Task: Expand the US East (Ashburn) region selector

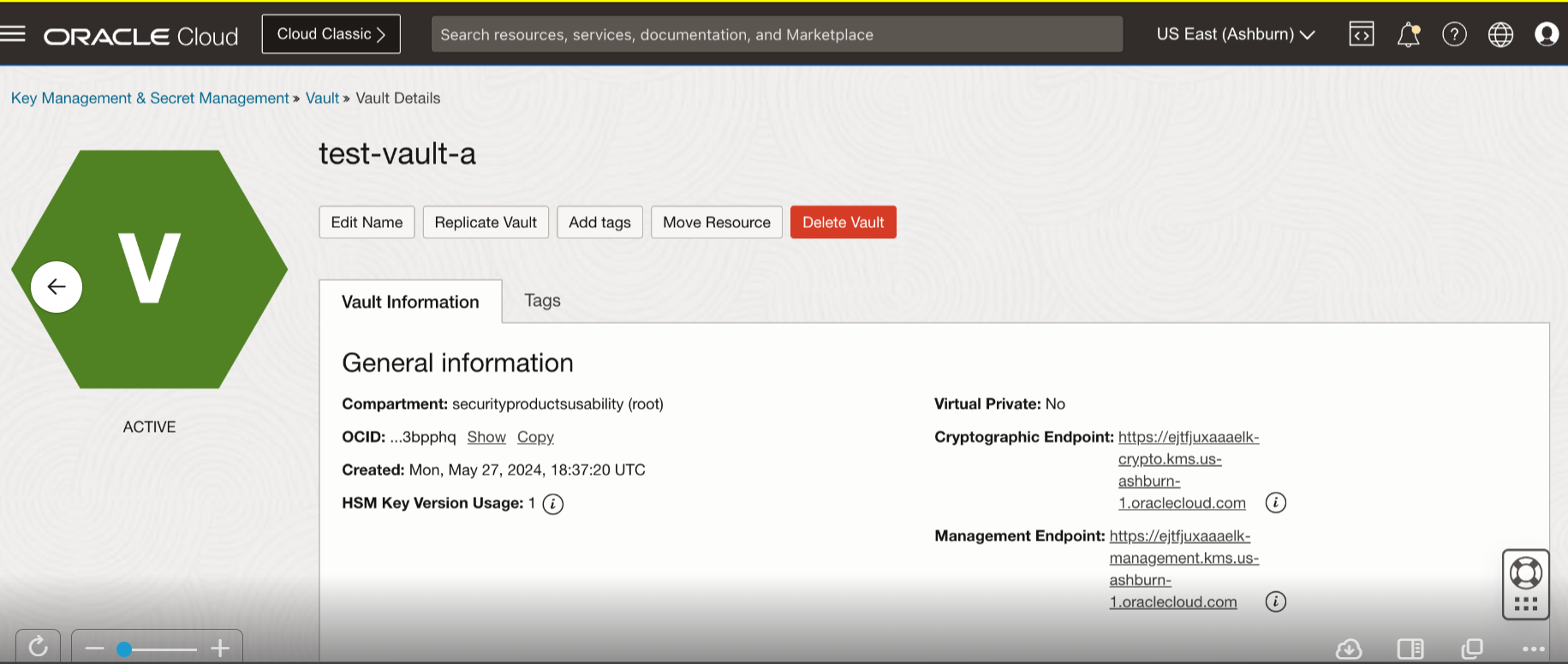Action: pos(1235,34)
